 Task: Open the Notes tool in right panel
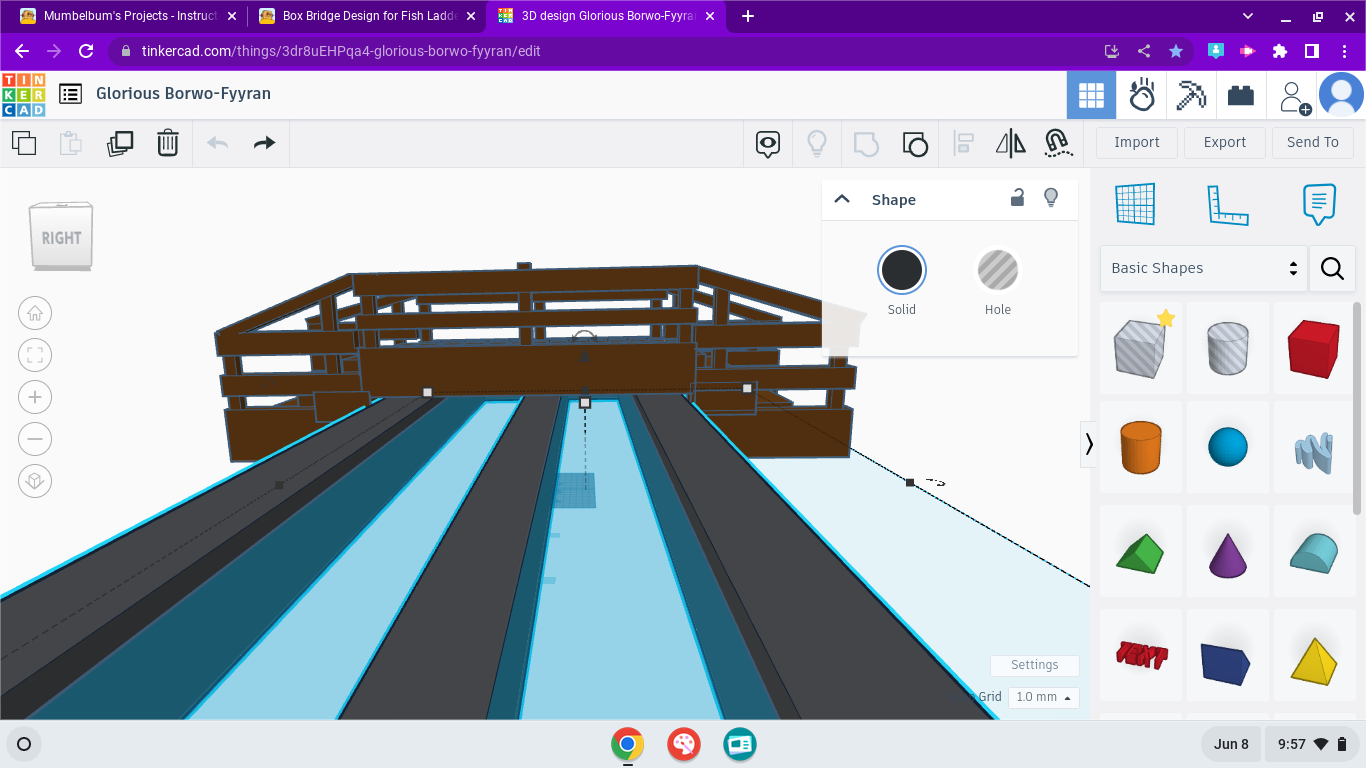point(1319,204)
